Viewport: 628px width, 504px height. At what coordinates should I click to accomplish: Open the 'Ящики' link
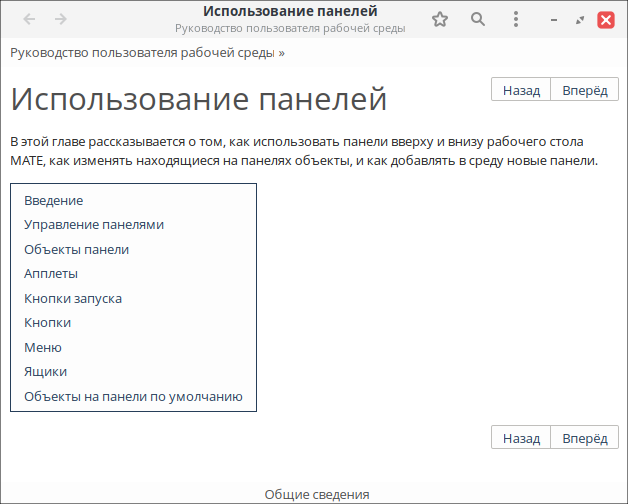click(46, 372)
